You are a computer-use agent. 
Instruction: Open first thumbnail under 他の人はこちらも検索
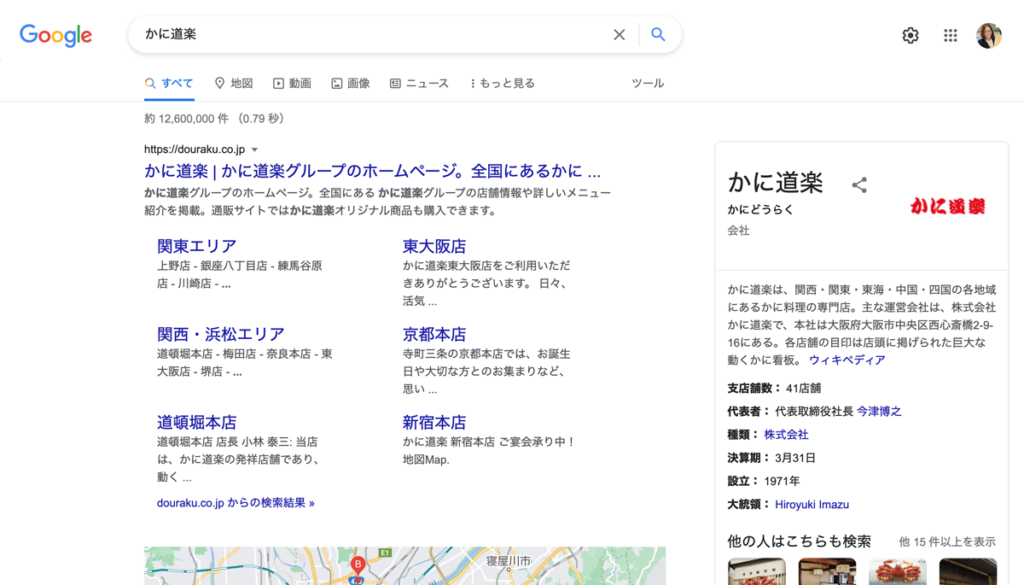pyautogui.click(x=756, y=571)
